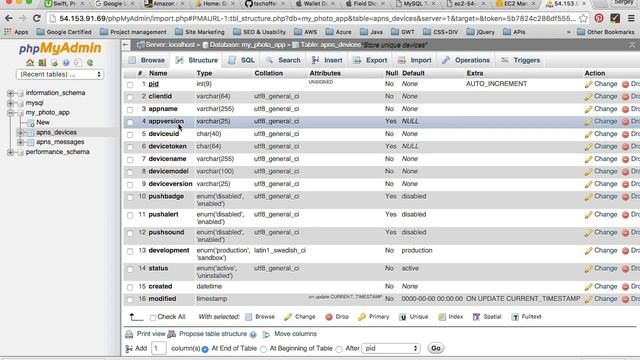Tick checkbox for pid column
This screenshot has width=640, height=360.
point(130,84)
